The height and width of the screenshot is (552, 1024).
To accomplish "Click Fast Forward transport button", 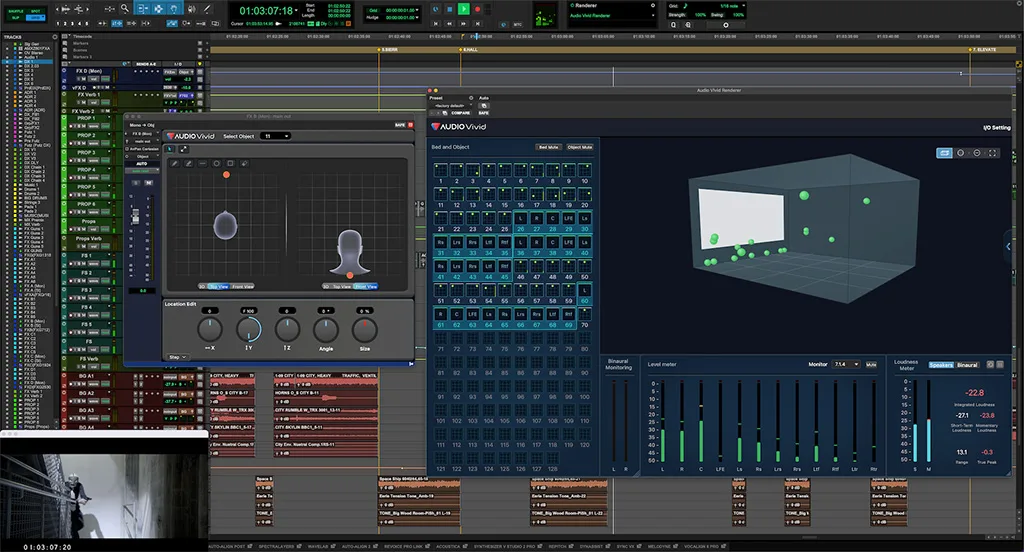I will click(x=464, y=24).
